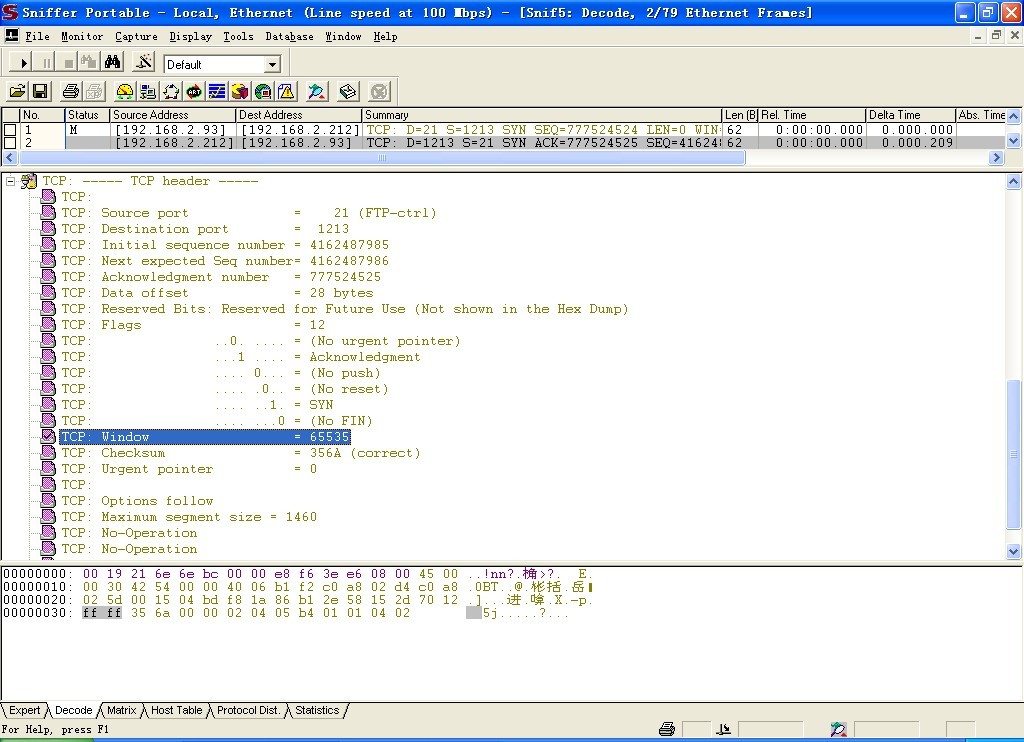
Task: Click the horizontal scroll left arrow
Action: click(9, 157)
